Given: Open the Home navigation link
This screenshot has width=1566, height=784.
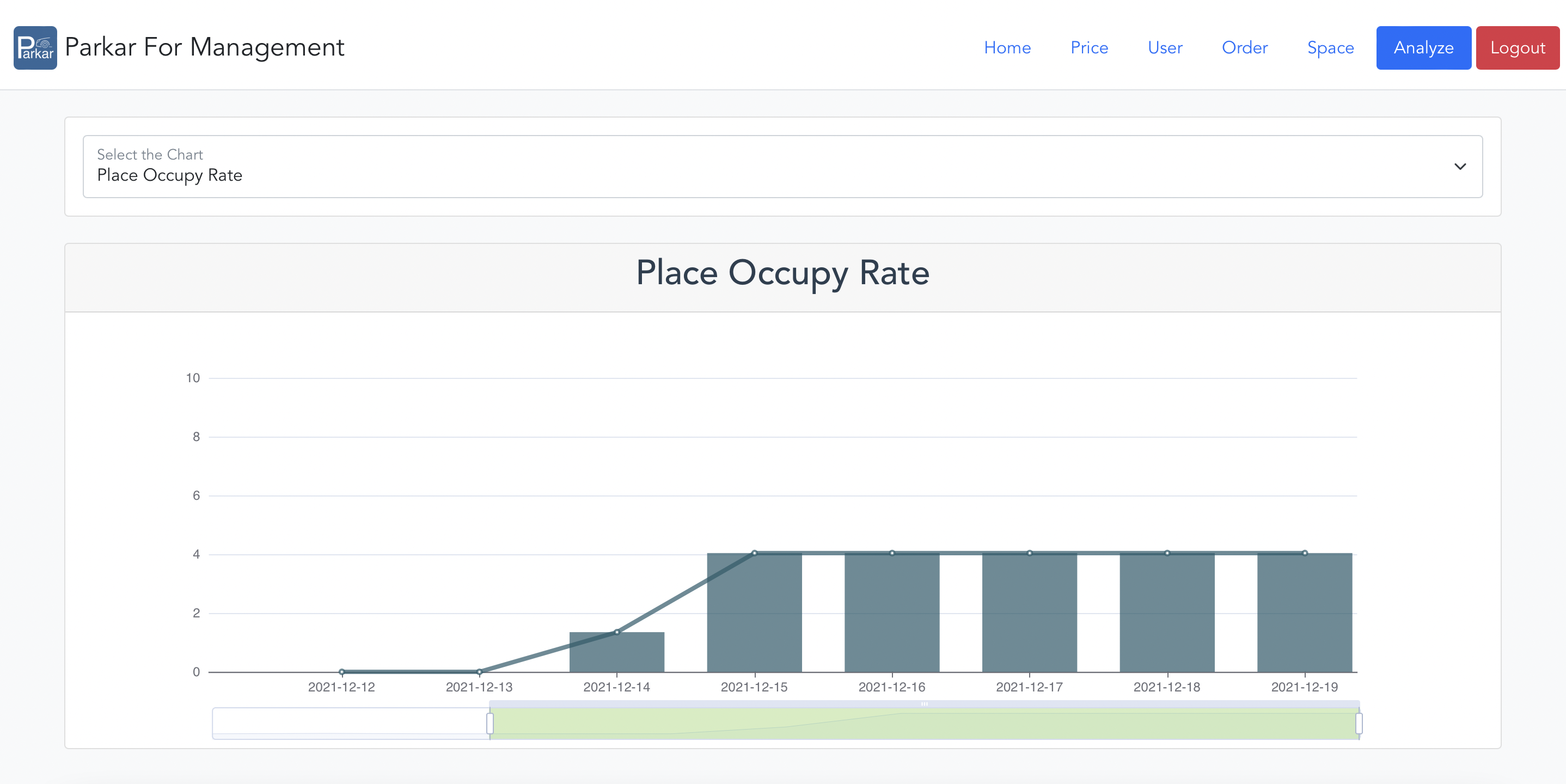Looking at the screenshot, I should (x=1007, y=47).
